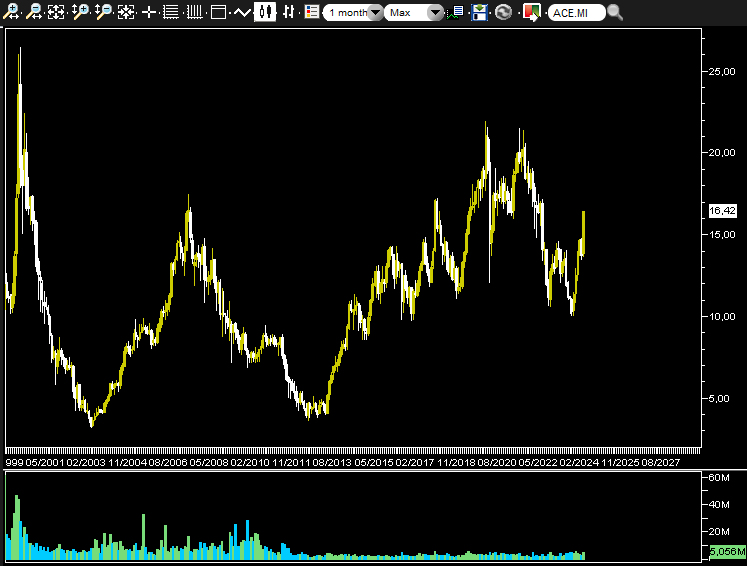Switch to line chart style
The height and width of the screenshot is (566, 747).
coord(241,12)
